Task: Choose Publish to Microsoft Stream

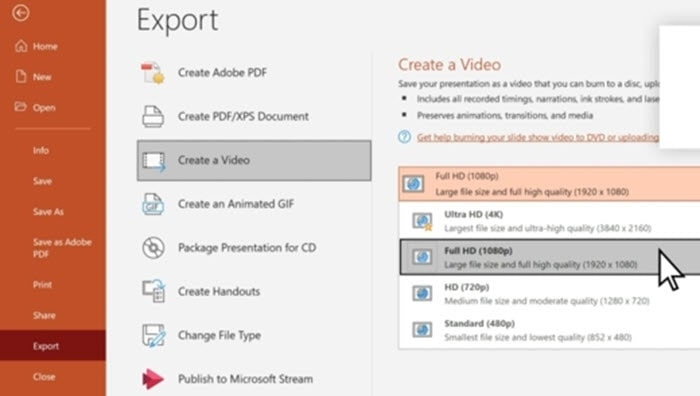Action: pyautogui.click(x=254, y=379)
